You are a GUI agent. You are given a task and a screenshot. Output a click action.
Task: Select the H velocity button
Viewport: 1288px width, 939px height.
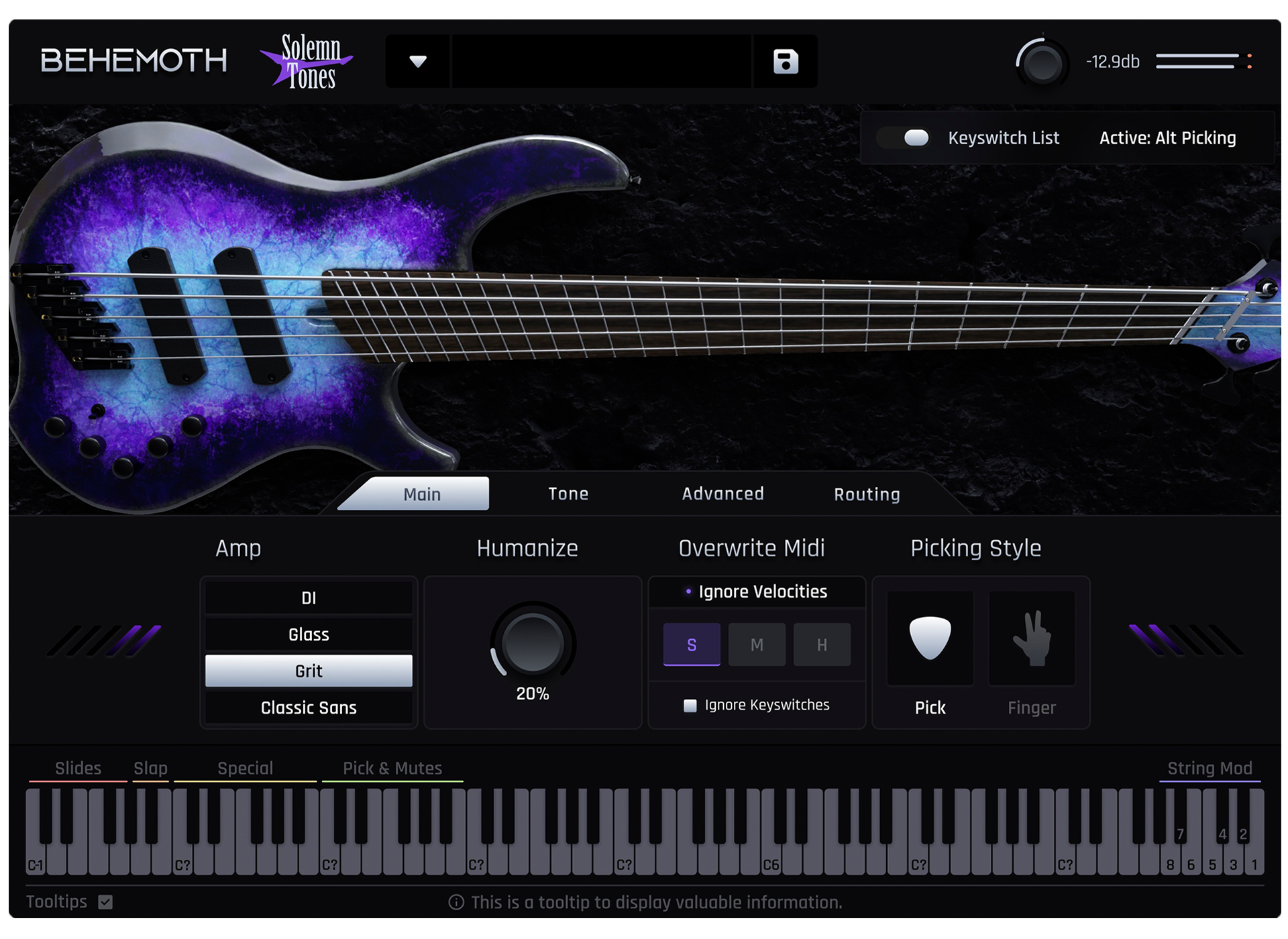[822, 645]
